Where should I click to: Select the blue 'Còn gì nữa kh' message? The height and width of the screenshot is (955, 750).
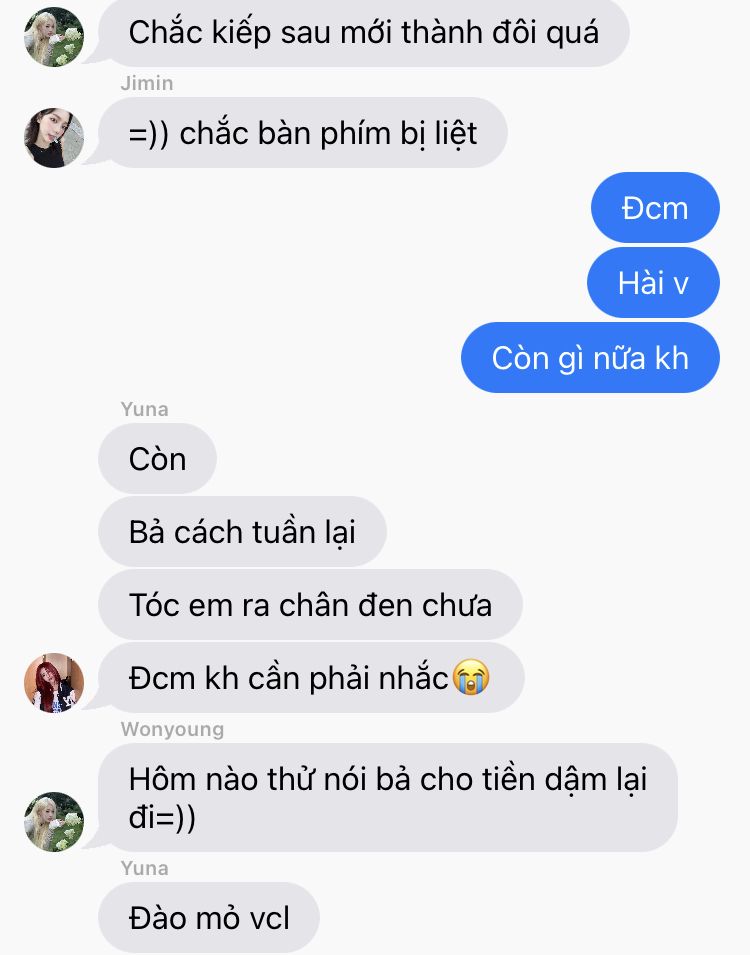(590, 358)
